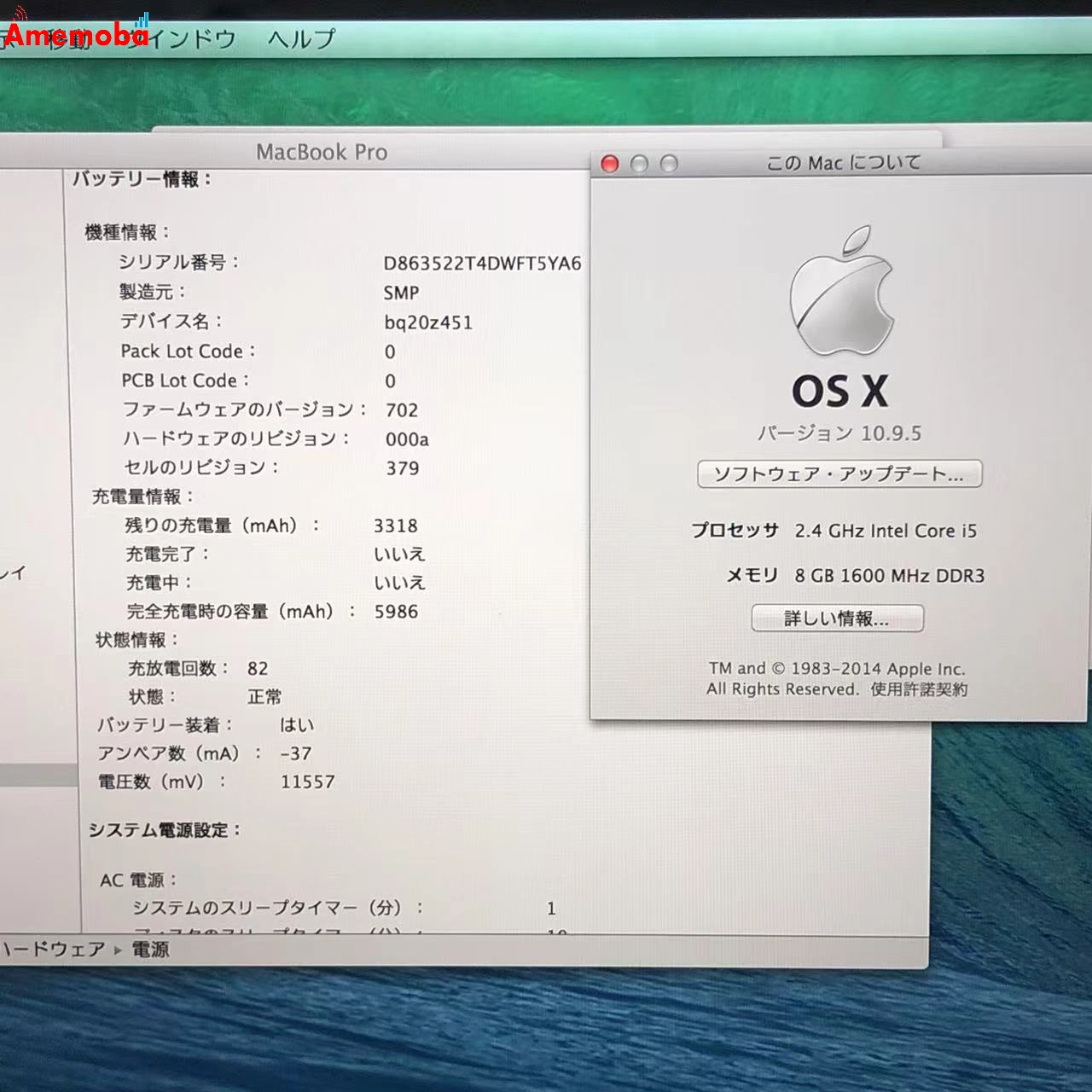Click the red close button on この Mac について

point(610,163)
